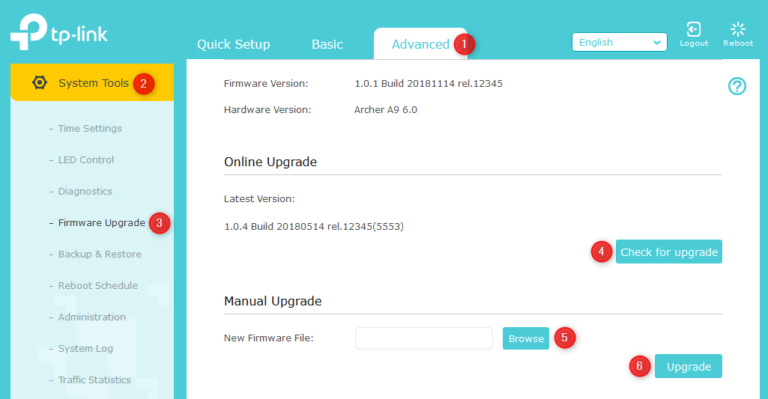Viewport: 768px width, 399px height.
Task: Open Administration in sidebar
Action: point(92,317)
